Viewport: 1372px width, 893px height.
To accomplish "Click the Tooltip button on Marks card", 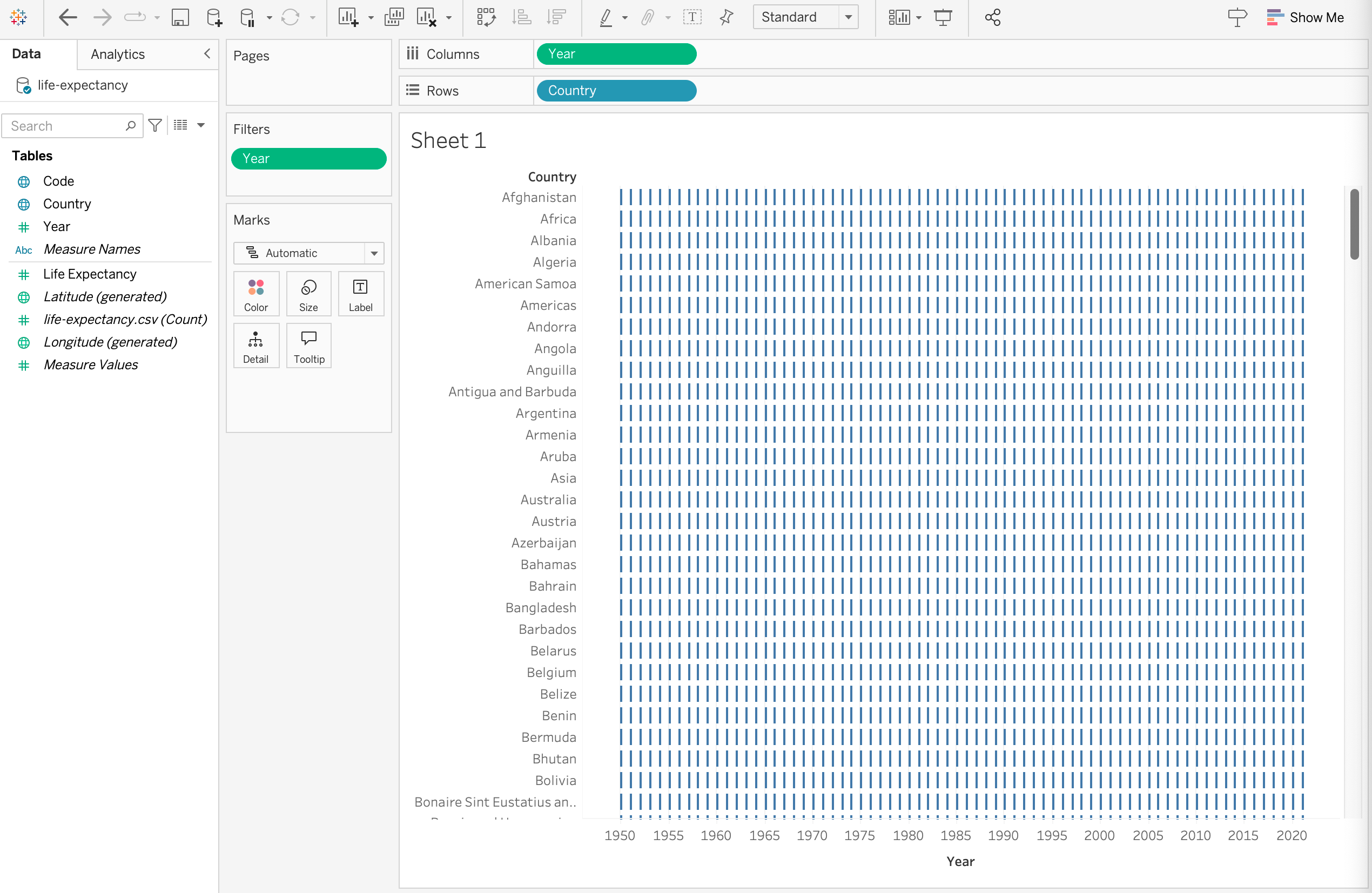I will click(308, 346).
